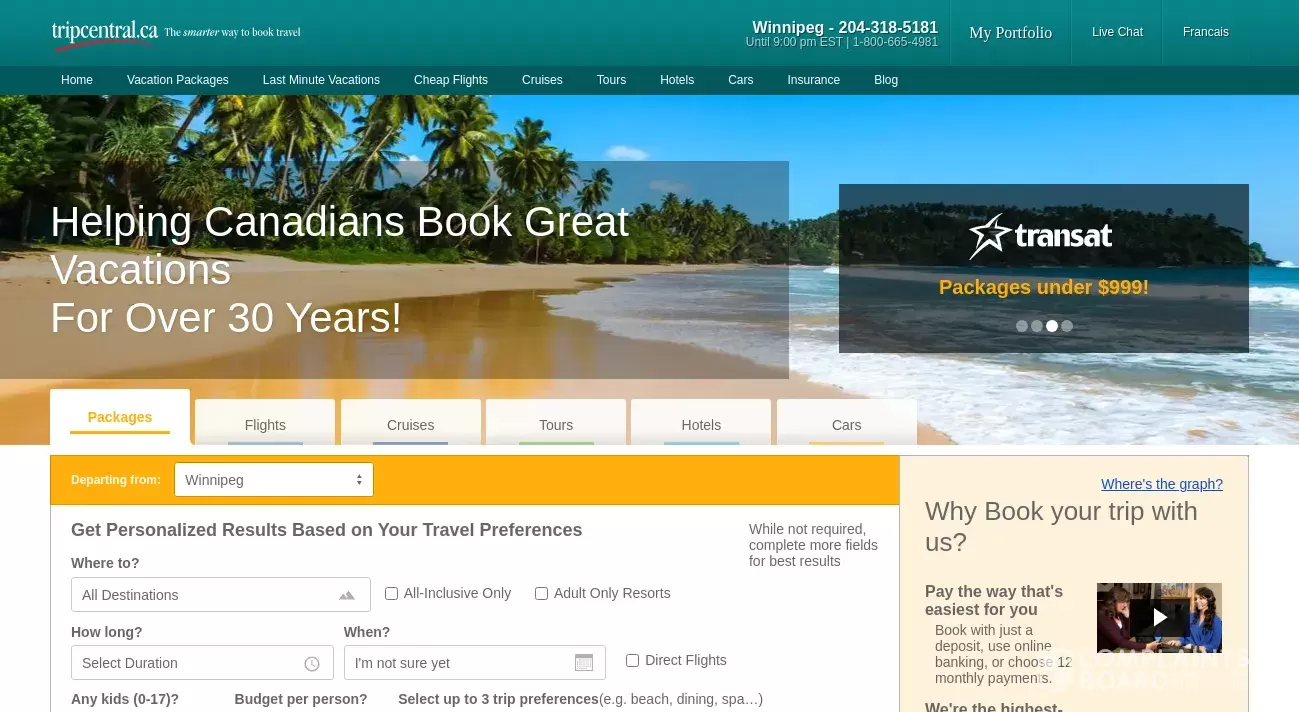Image resolution: width=1299 pixels, height=712 pixels.
Task: Open the calendar icon in When field
Action: 584,663
